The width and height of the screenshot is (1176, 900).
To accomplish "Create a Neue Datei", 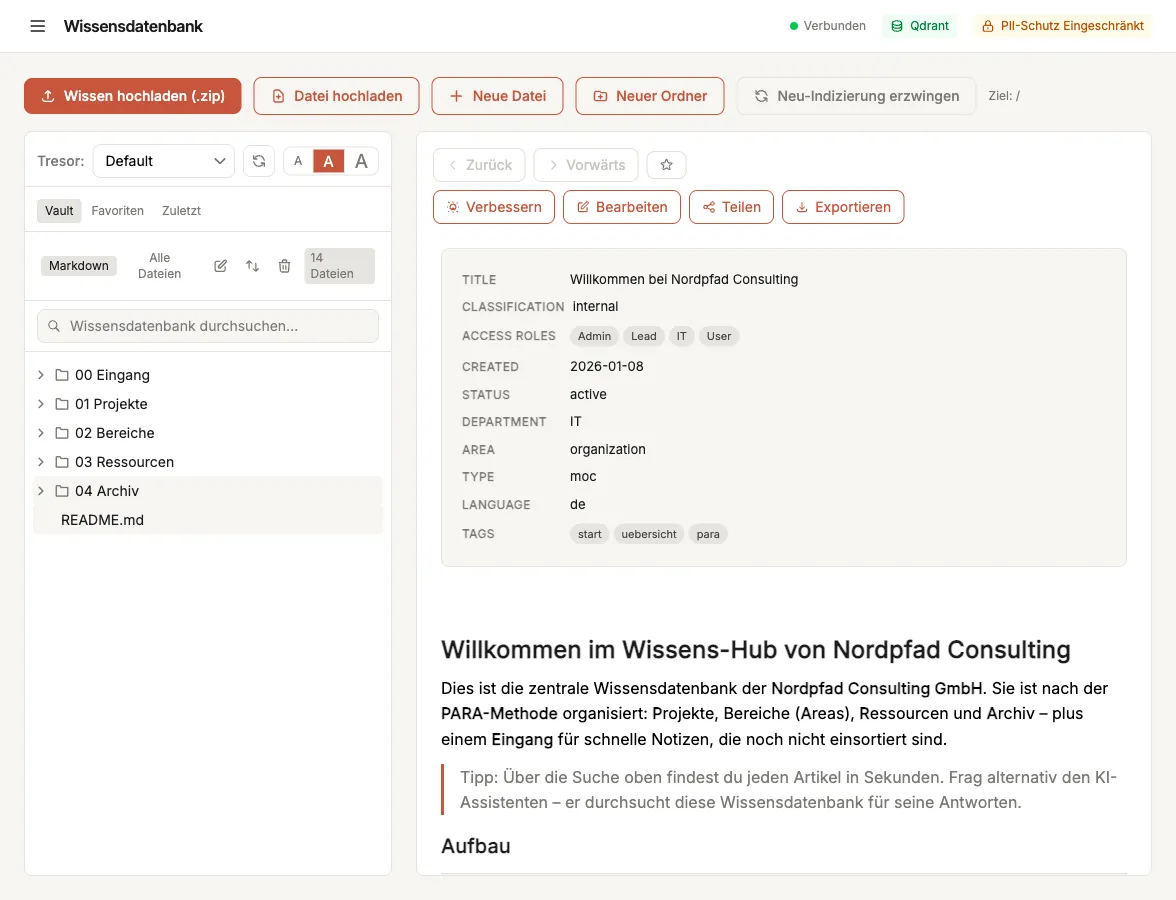I will coord(497,96).
